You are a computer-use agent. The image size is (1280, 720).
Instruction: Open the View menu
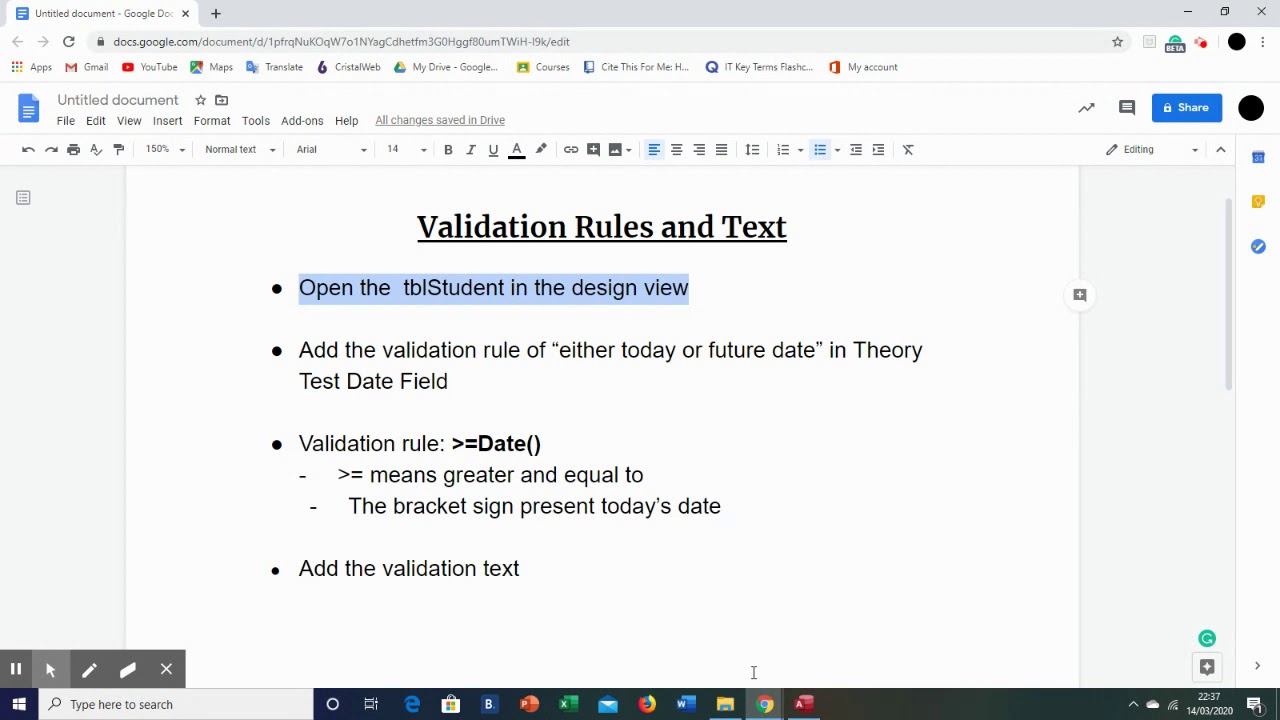pos(129,121)
